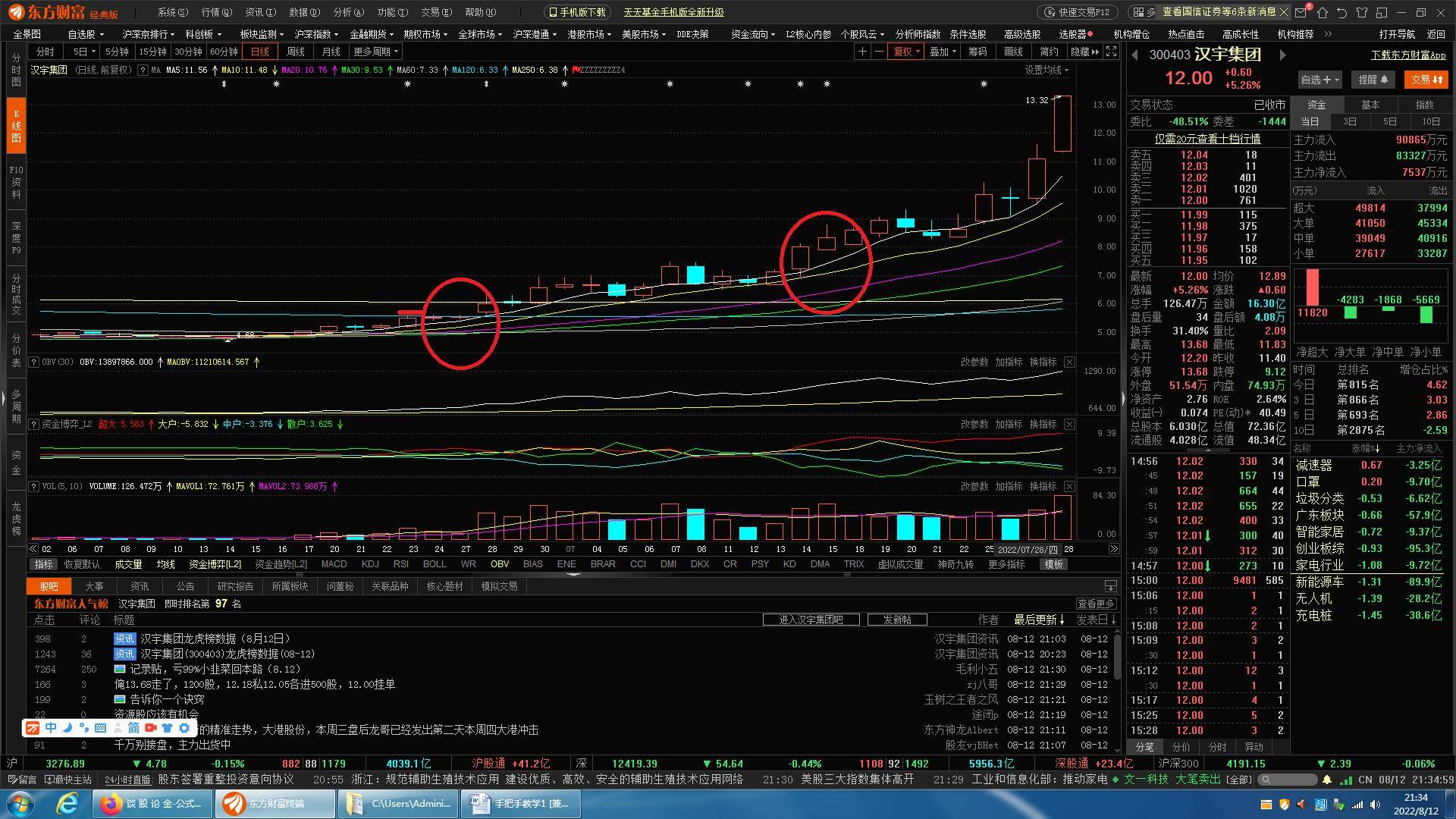Jump to timeline start double arrow
The width and height of the screenshot is (1456, 819).
point(33,549)
